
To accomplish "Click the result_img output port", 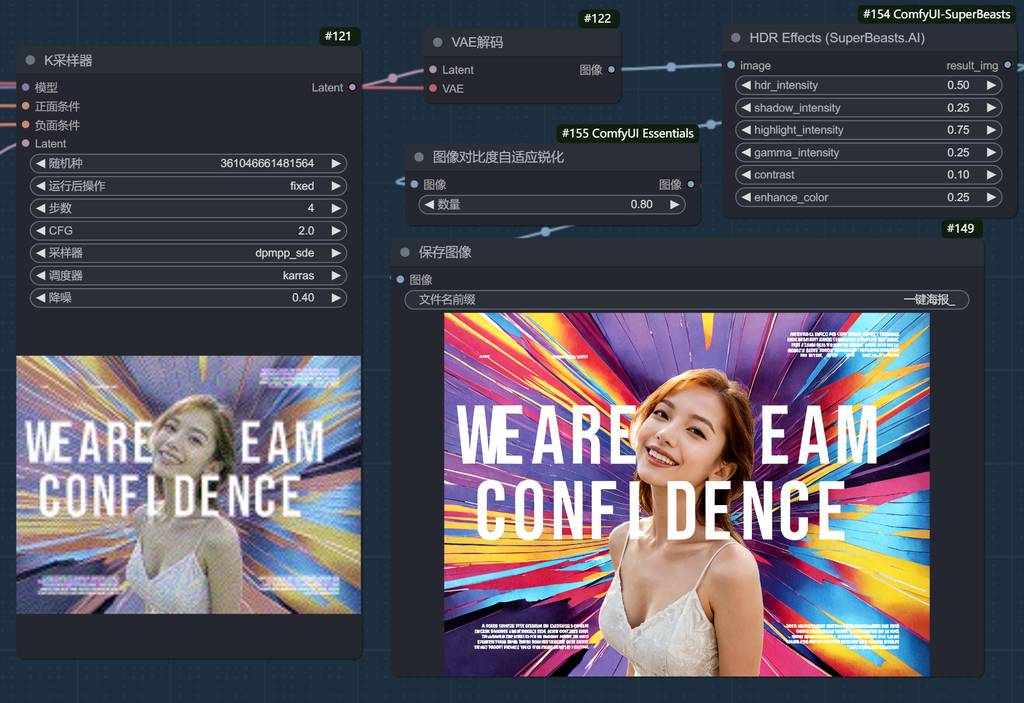I will (x=1007, y=66).
